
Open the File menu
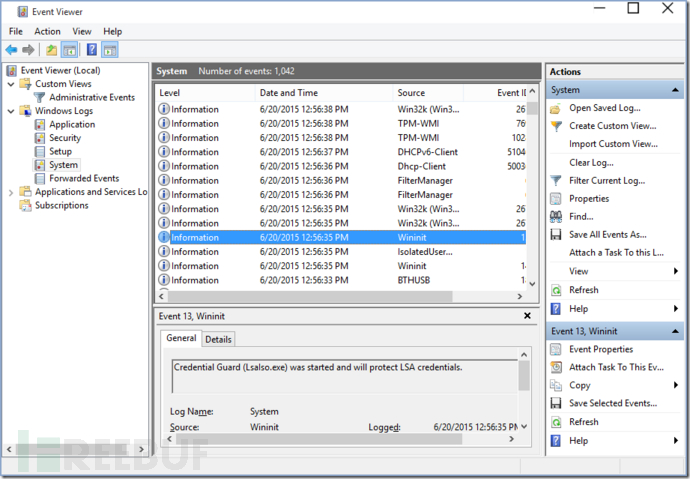[x=16, y=31]
